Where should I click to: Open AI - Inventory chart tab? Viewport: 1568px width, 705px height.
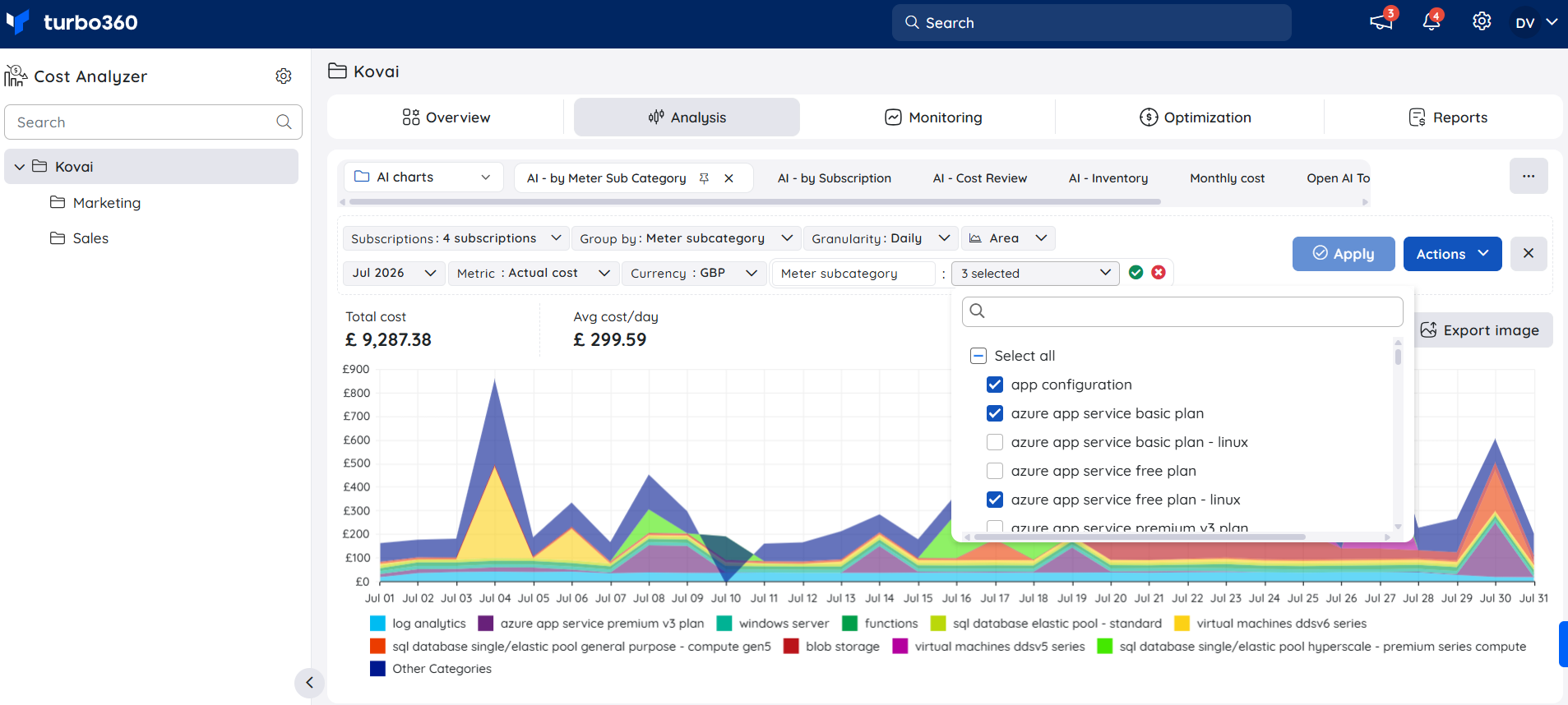(x=1108, y=178)
